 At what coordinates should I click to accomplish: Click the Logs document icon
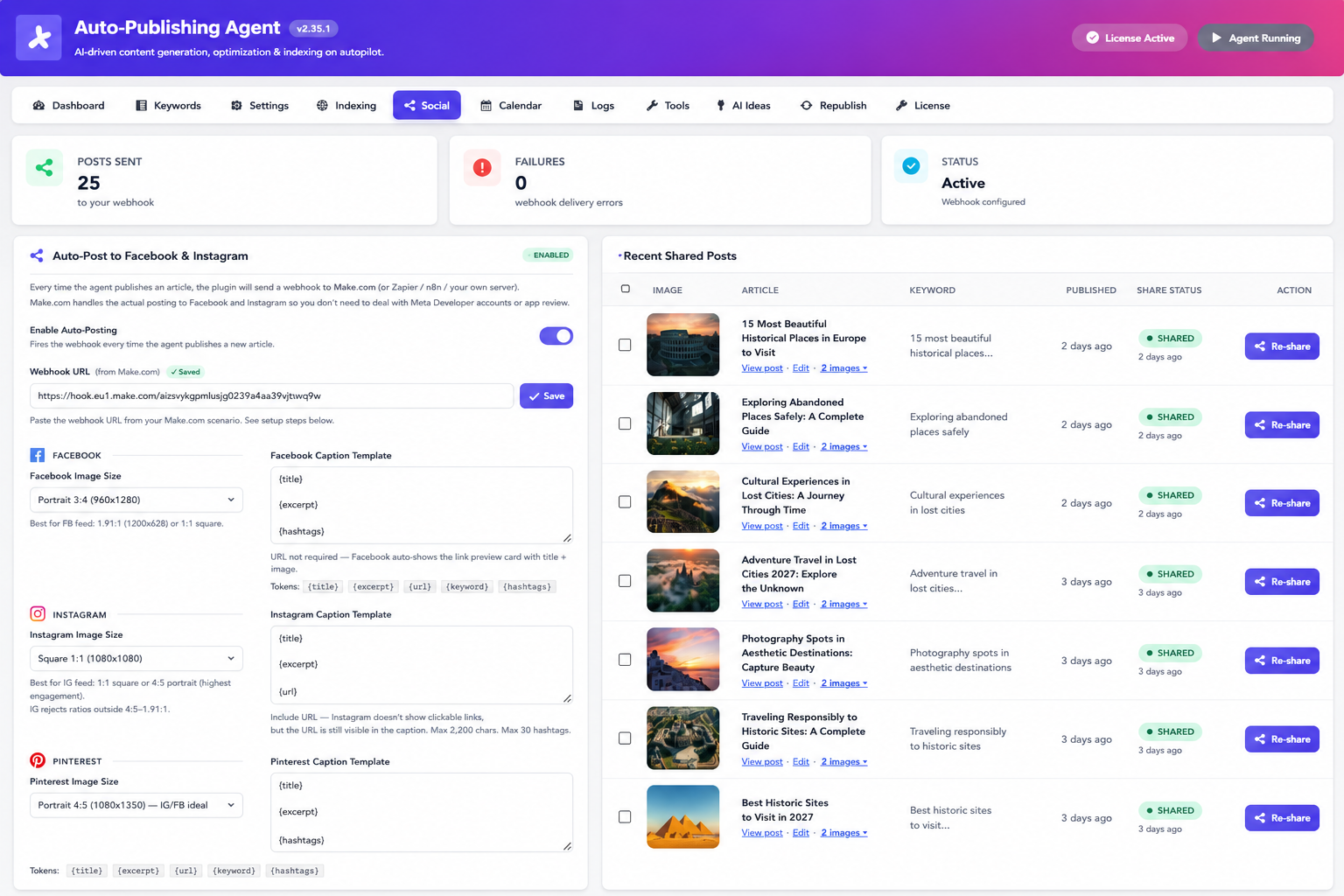(x=578, y=105)
